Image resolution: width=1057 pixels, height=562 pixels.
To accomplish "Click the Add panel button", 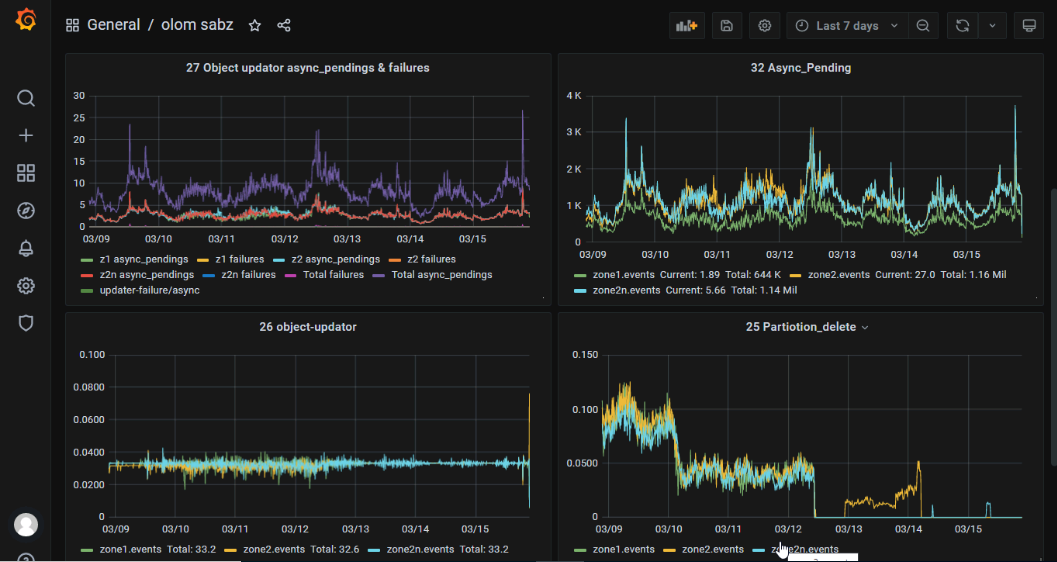I will tap(687, 26).
